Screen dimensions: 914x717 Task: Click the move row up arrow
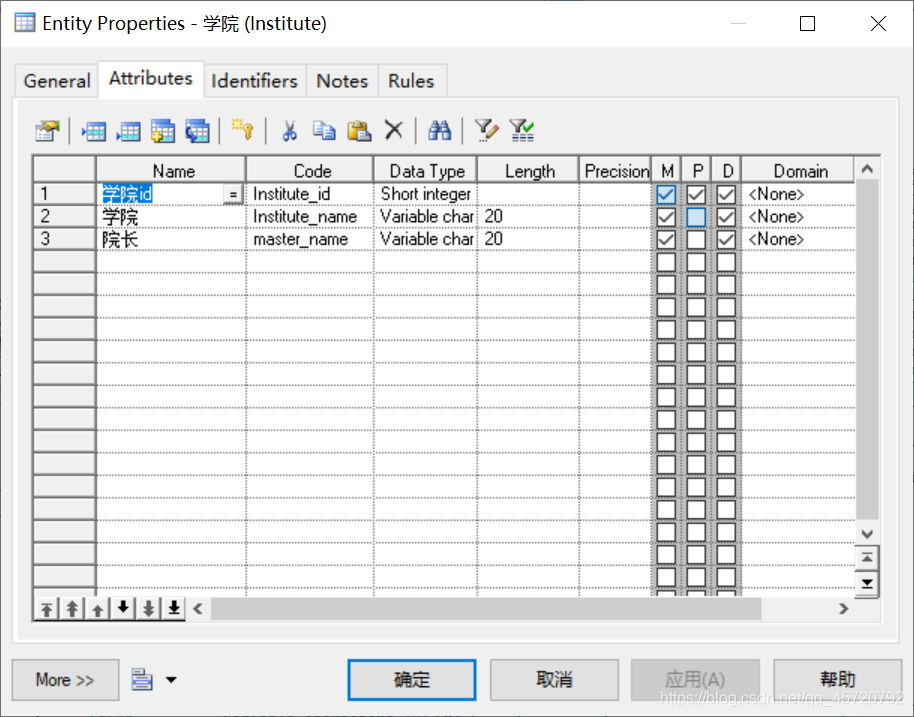[x=97, y=609]
